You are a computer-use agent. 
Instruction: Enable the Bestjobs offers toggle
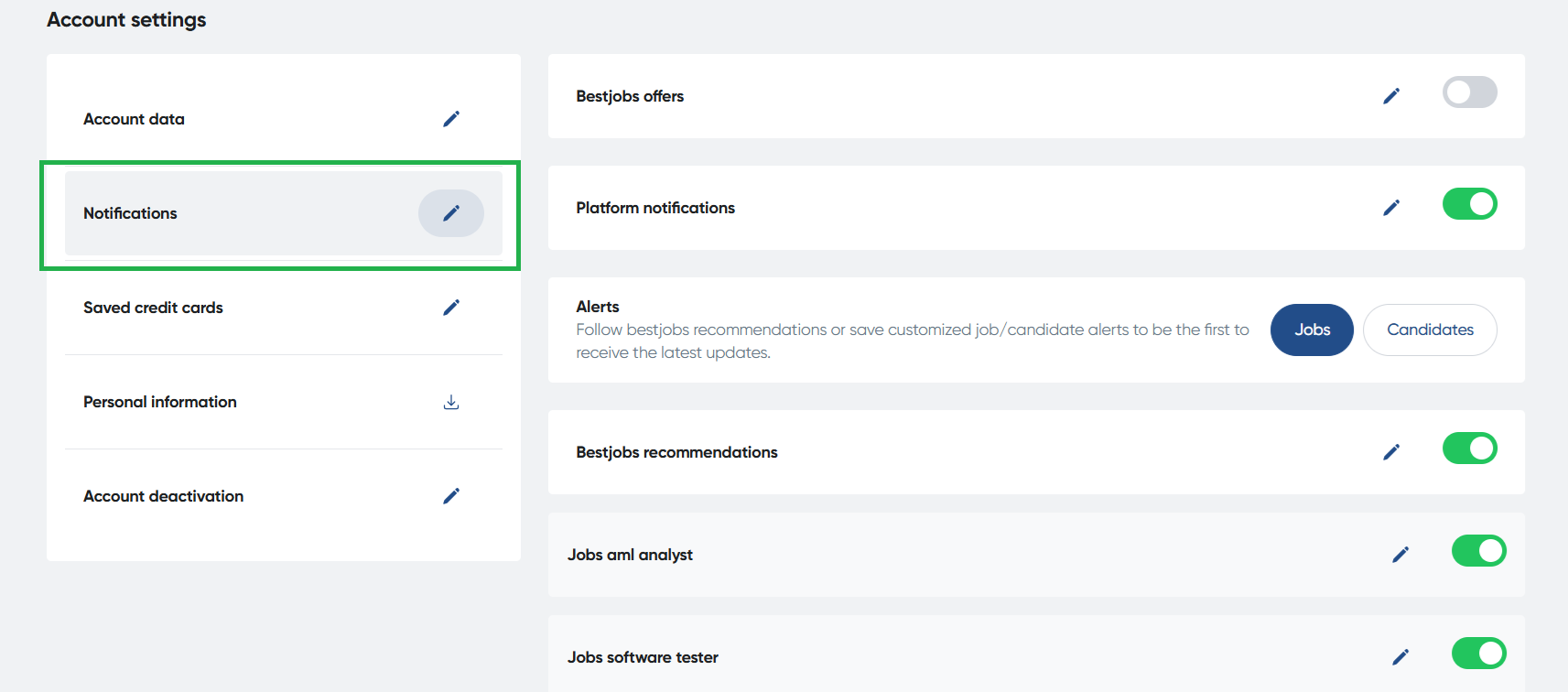point(1469,92)
